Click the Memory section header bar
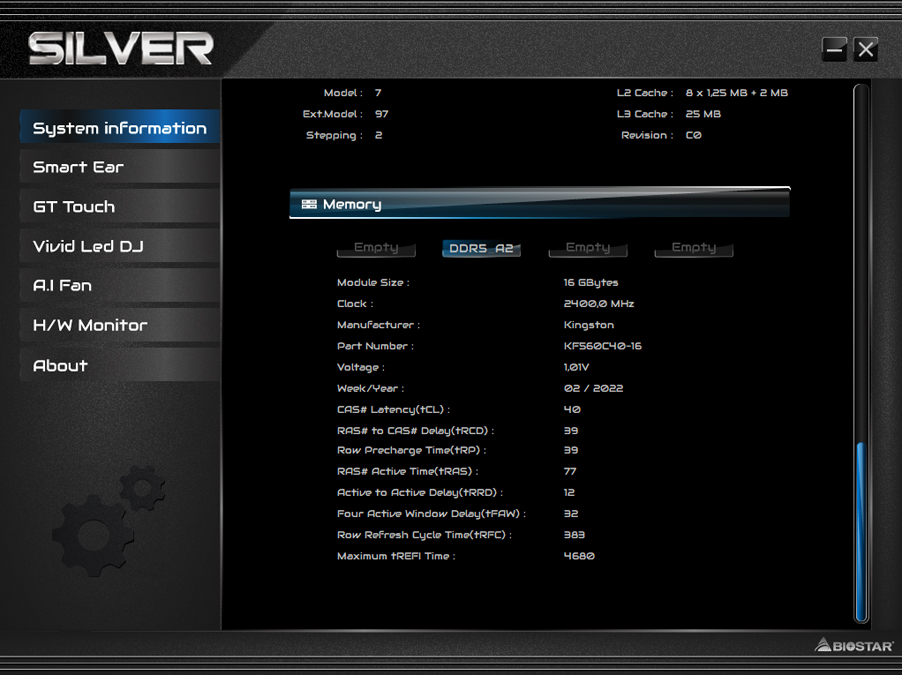Viewport: 902px width, 675px height. 540,203
